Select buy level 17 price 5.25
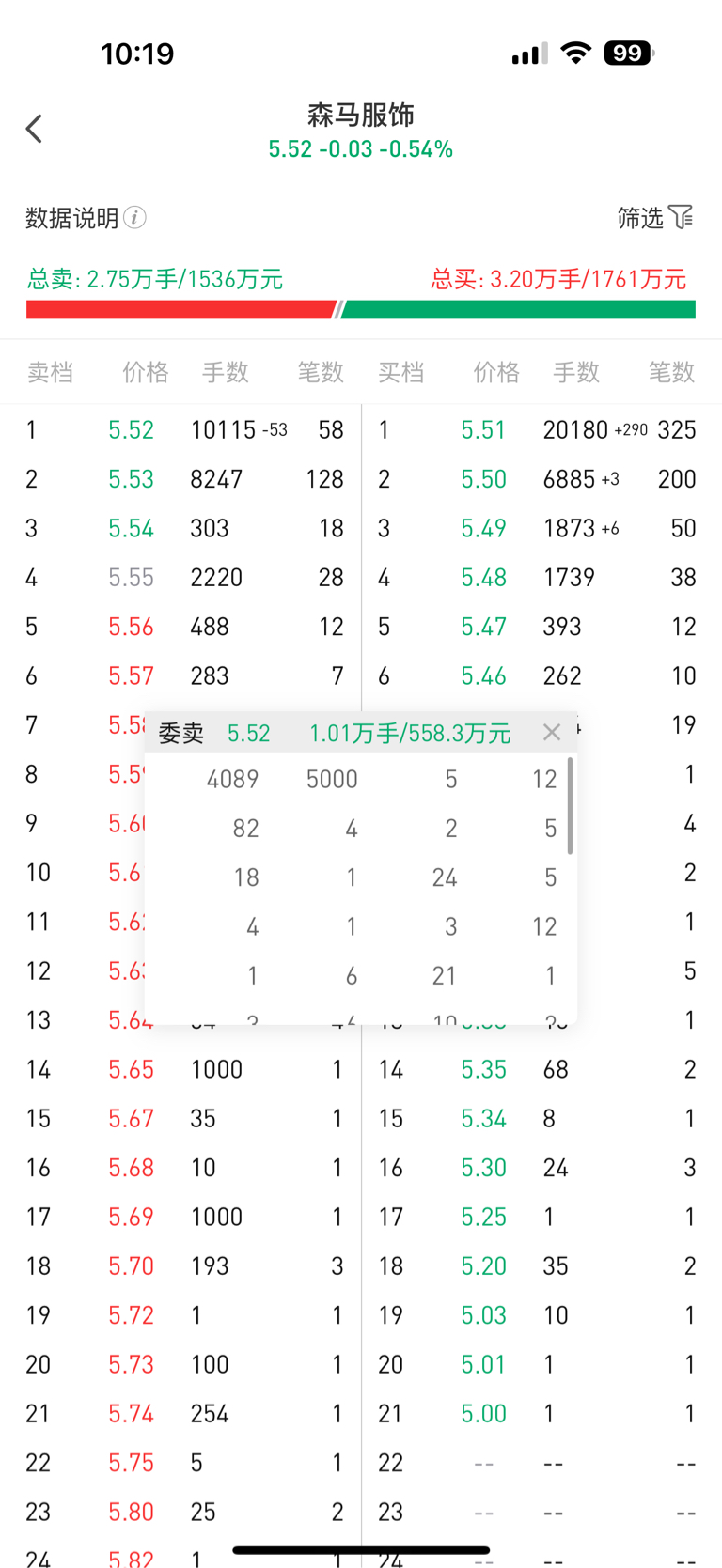722x1568 pixels. coord(483,1217)
